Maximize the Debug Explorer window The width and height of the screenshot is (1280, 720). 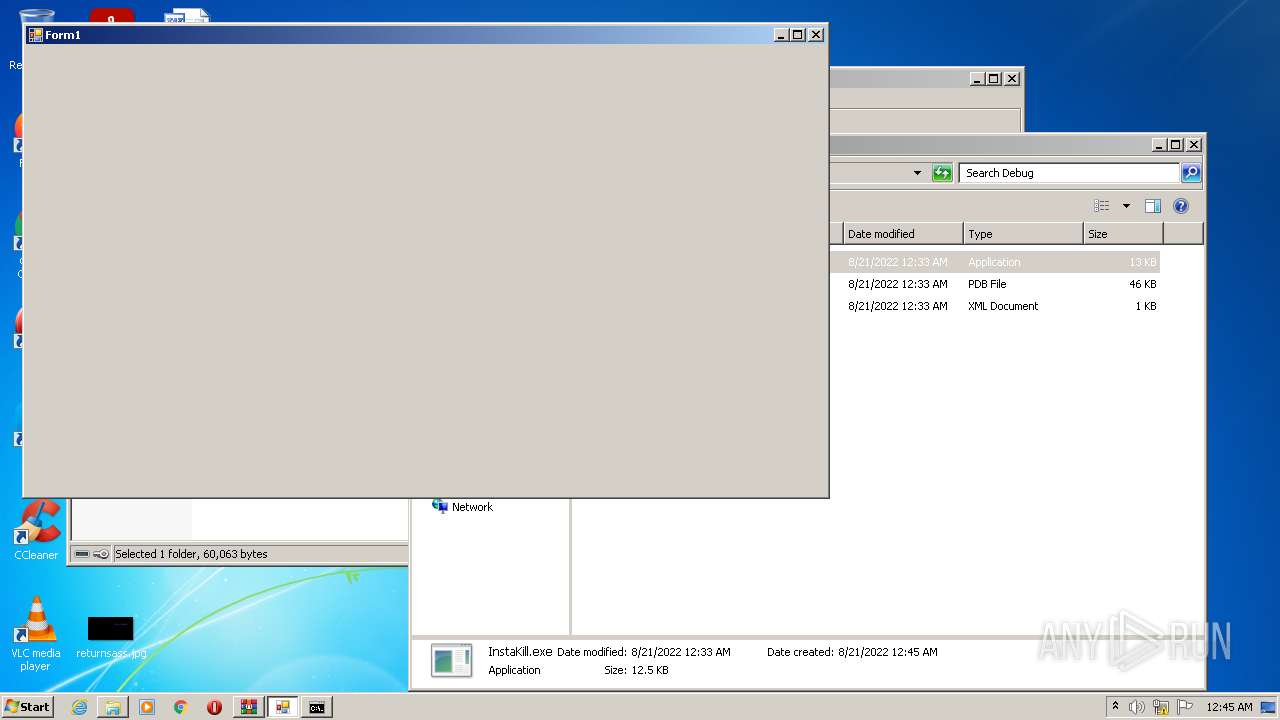point(1175,145)
